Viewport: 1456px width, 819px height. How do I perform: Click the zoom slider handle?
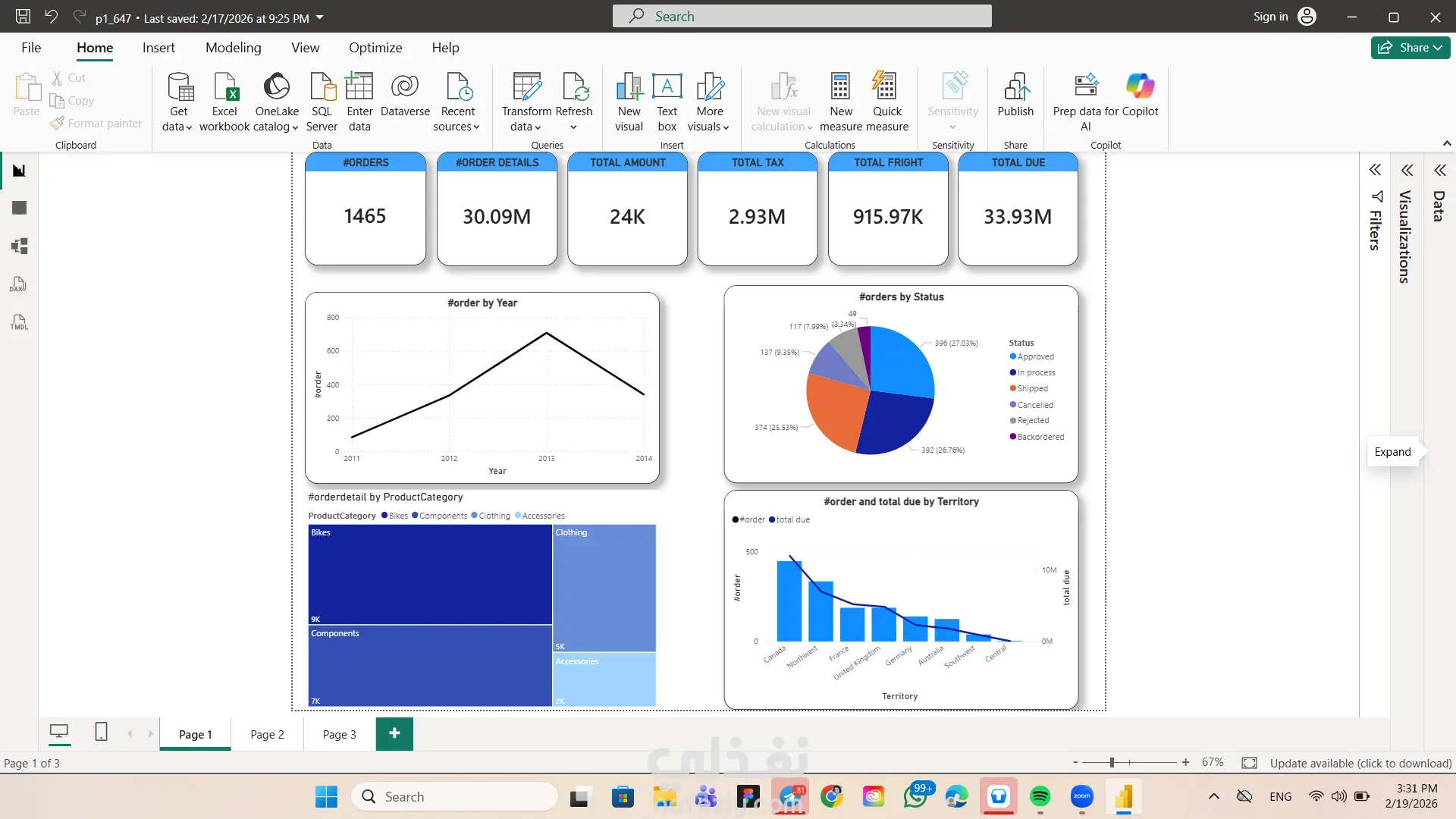pos(1112,762)
